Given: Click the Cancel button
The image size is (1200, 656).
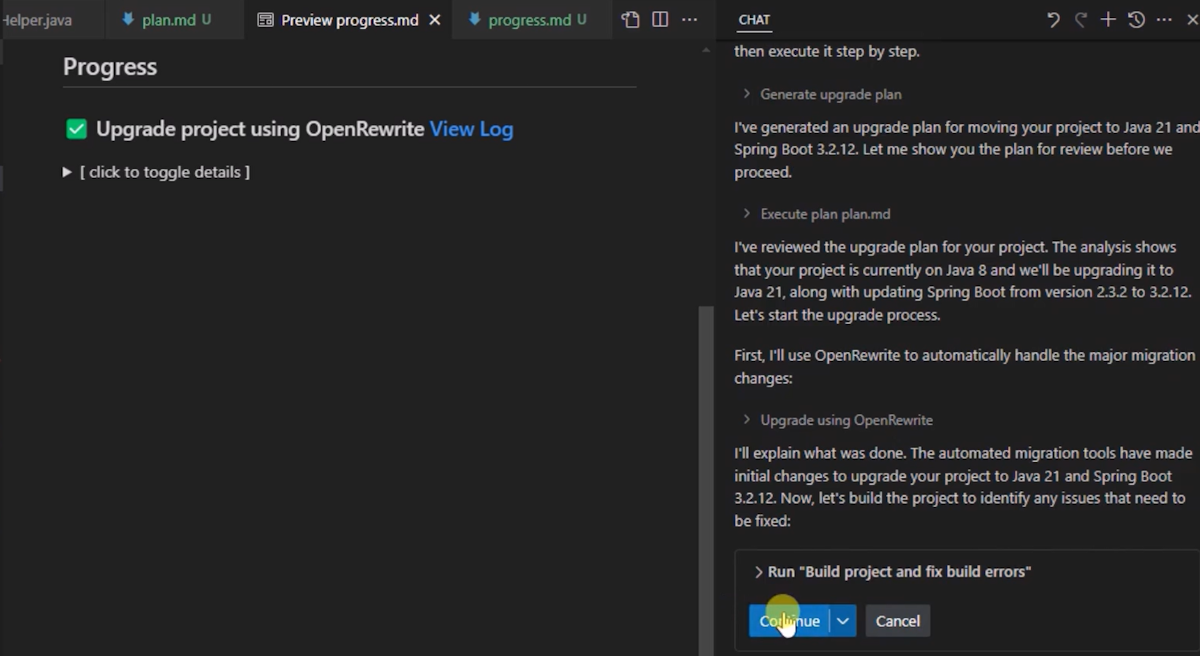Looking at the screenshot, I should [898, 621].
